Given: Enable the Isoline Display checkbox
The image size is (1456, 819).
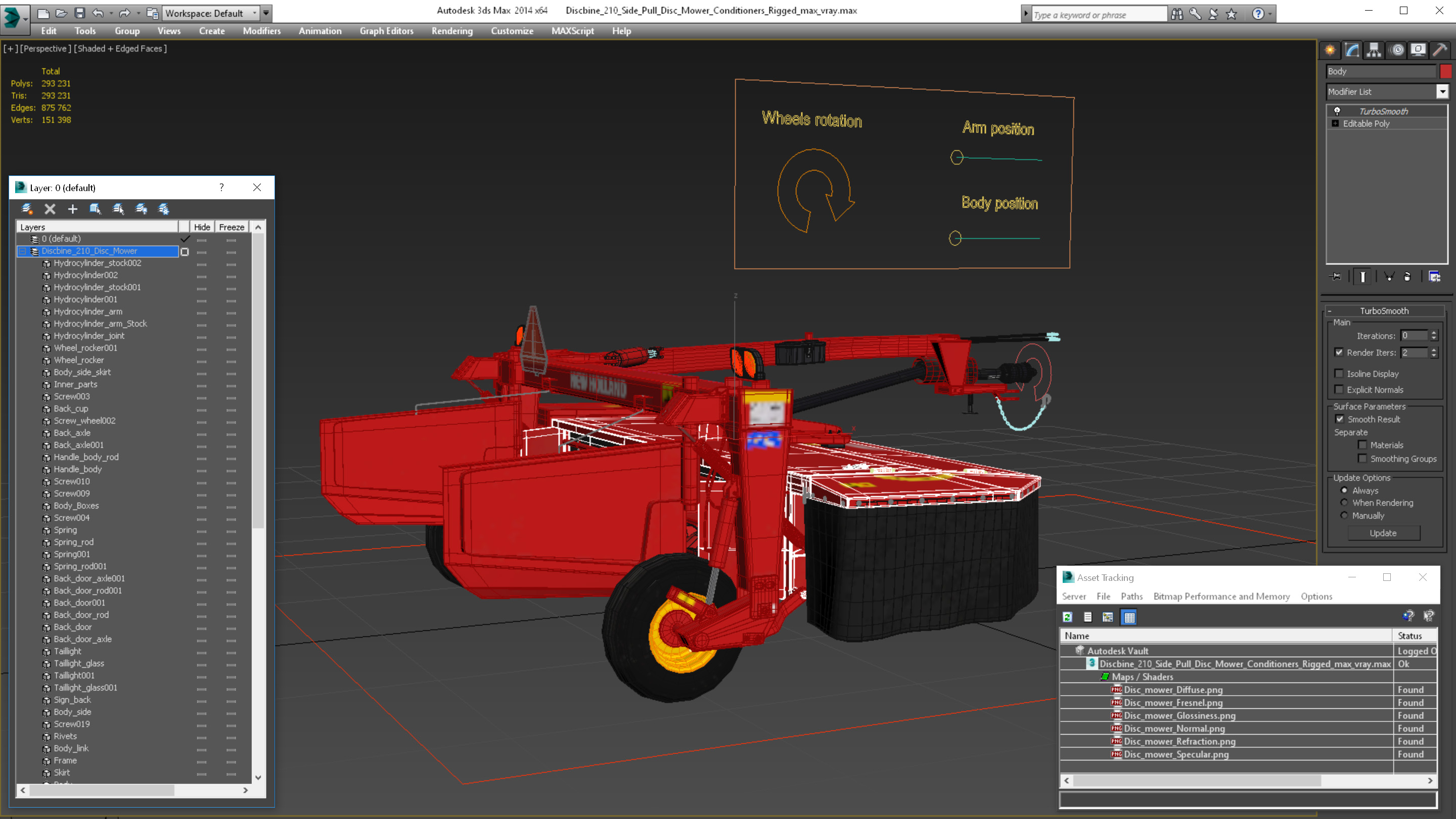Looking at the screenshot, I should coord(1338,374).
